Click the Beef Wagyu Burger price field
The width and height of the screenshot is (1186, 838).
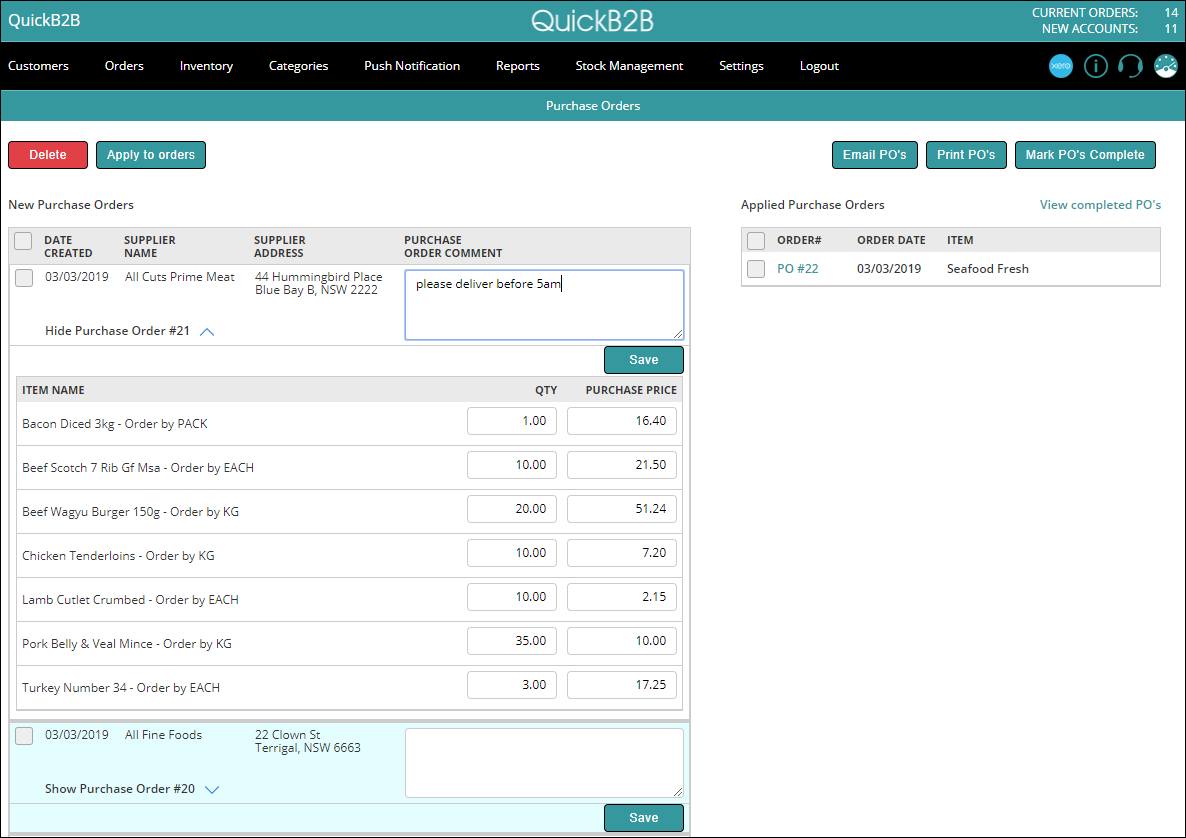click(x=622, y=509)
